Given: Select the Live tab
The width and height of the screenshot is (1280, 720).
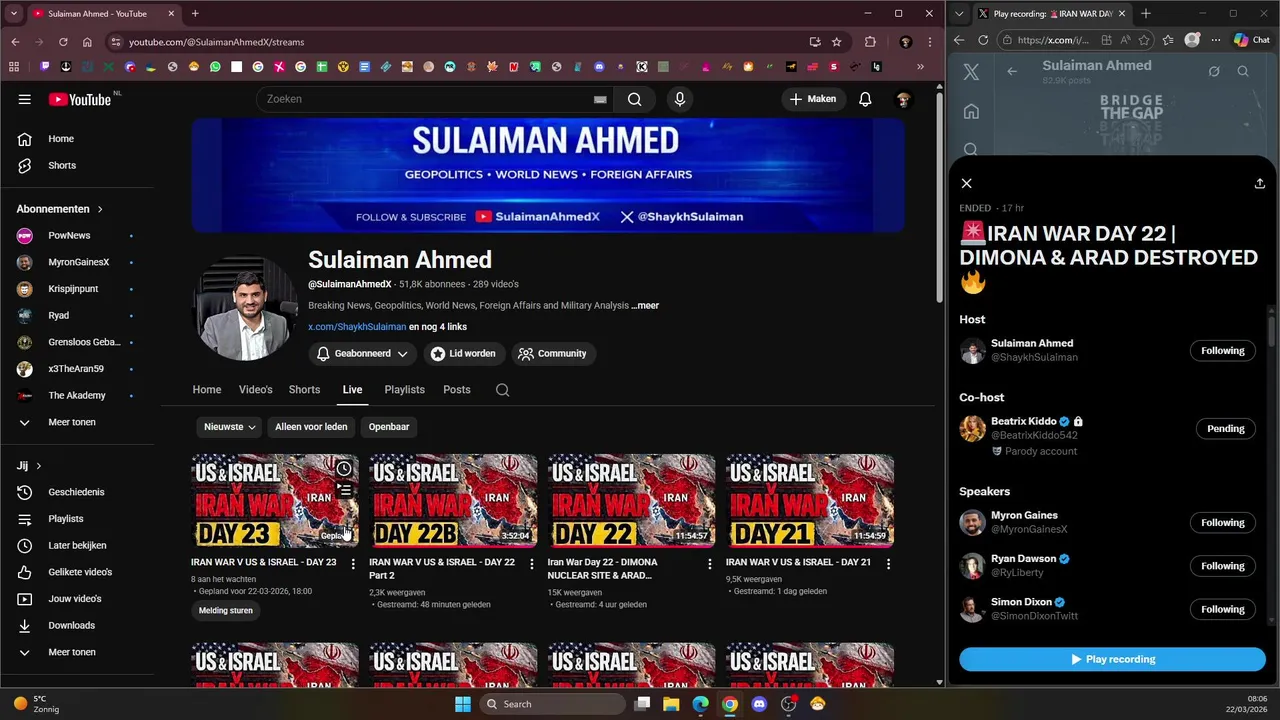Looking at the screenshot, I should pyautogui.click(x=352, y=390).
